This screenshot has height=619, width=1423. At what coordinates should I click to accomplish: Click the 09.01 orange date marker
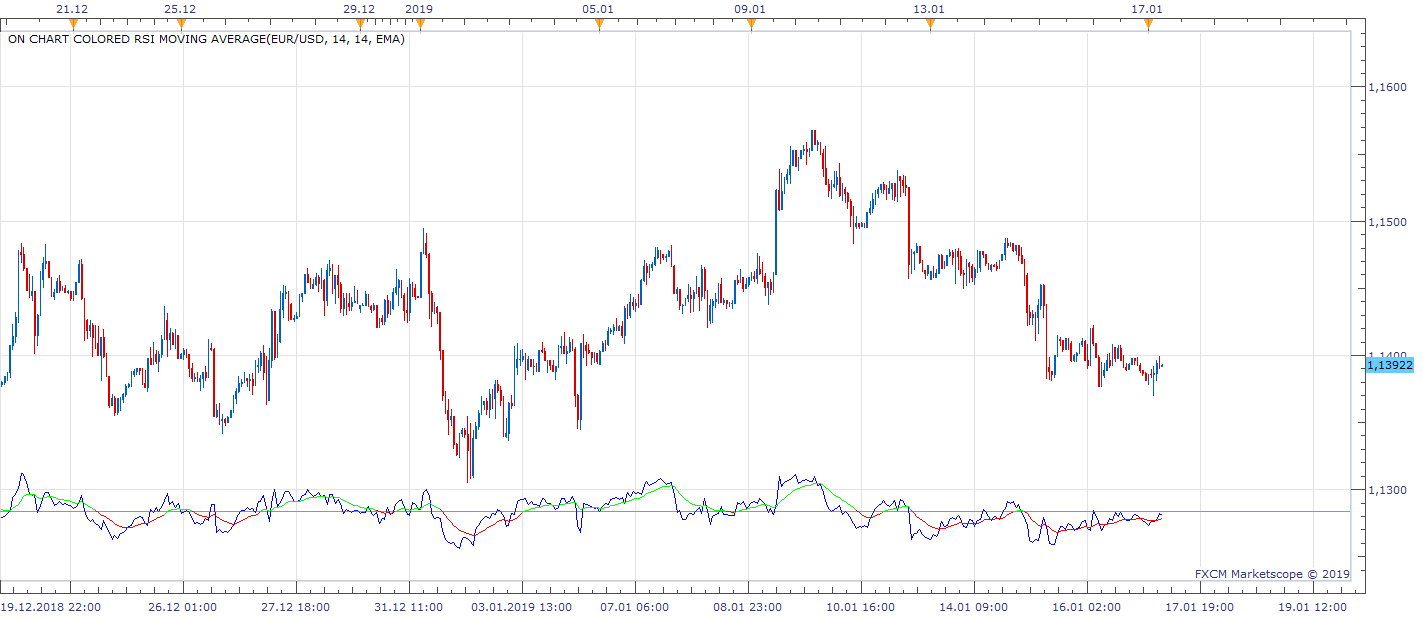point(750,25)
